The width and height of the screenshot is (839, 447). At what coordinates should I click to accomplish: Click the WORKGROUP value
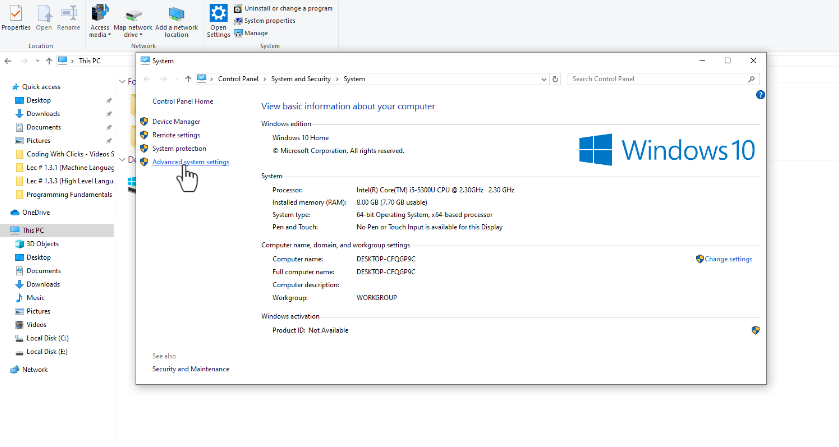377,298
